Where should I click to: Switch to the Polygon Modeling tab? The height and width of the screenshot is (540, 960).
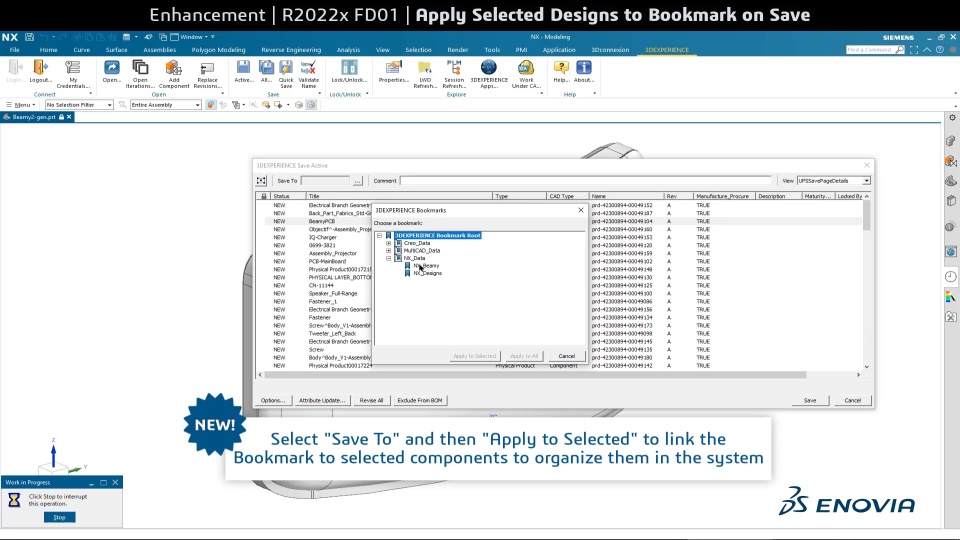point(218,50)
